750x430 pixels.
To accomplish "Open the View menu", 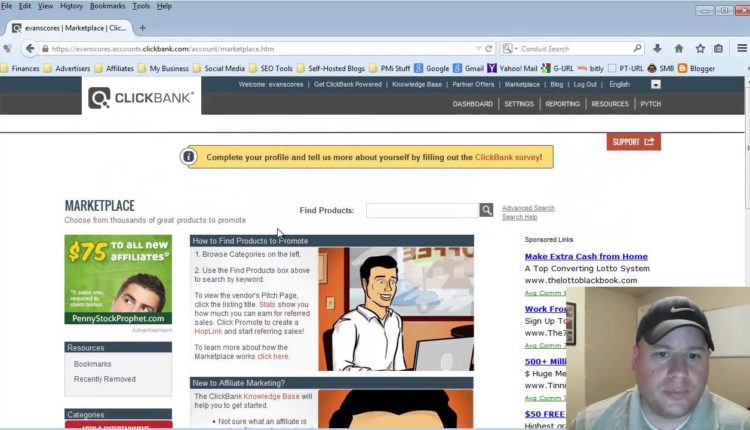I will click(x=45, y=6).
